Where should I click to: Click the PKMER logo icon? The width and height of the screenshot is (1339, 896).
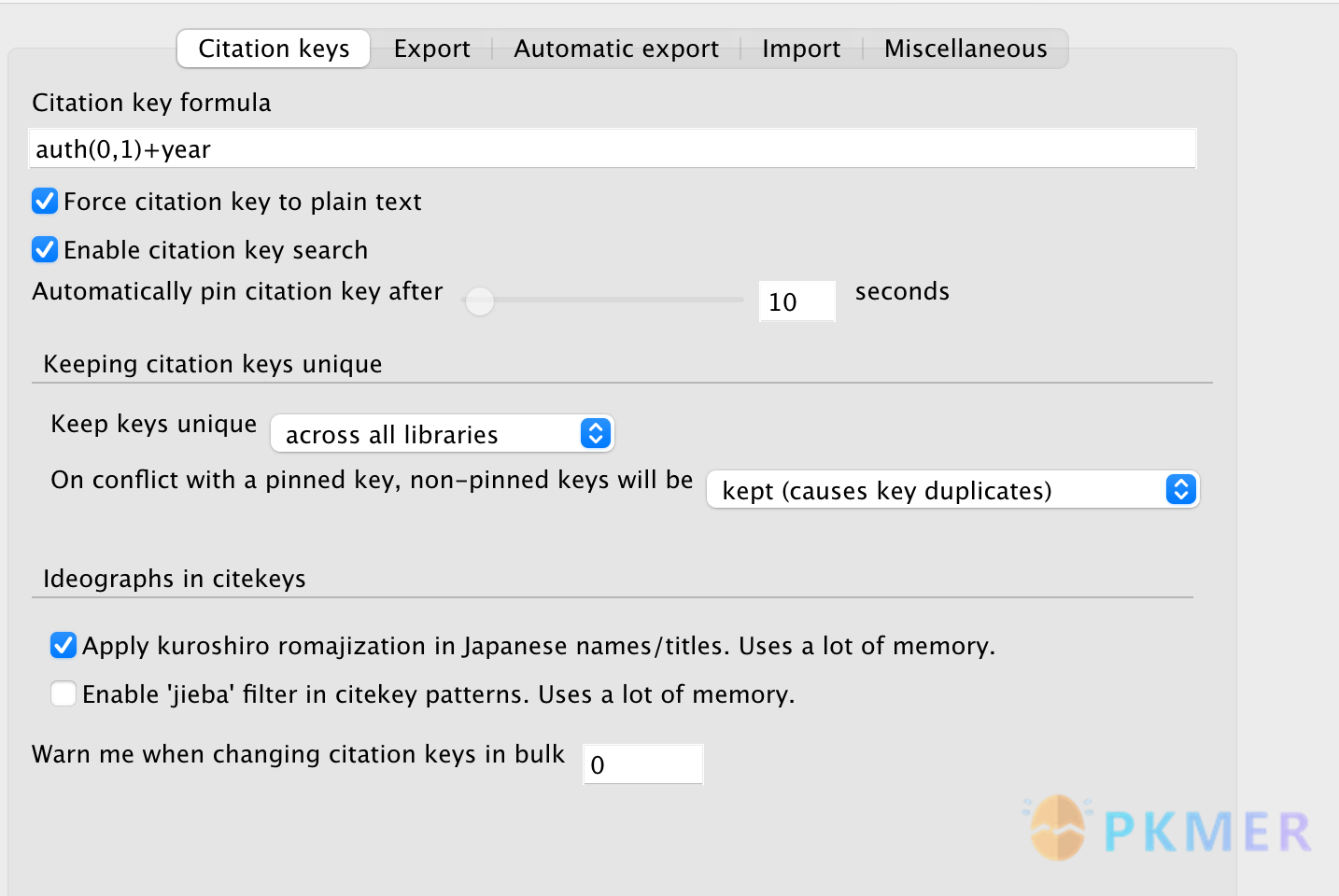1058,830
